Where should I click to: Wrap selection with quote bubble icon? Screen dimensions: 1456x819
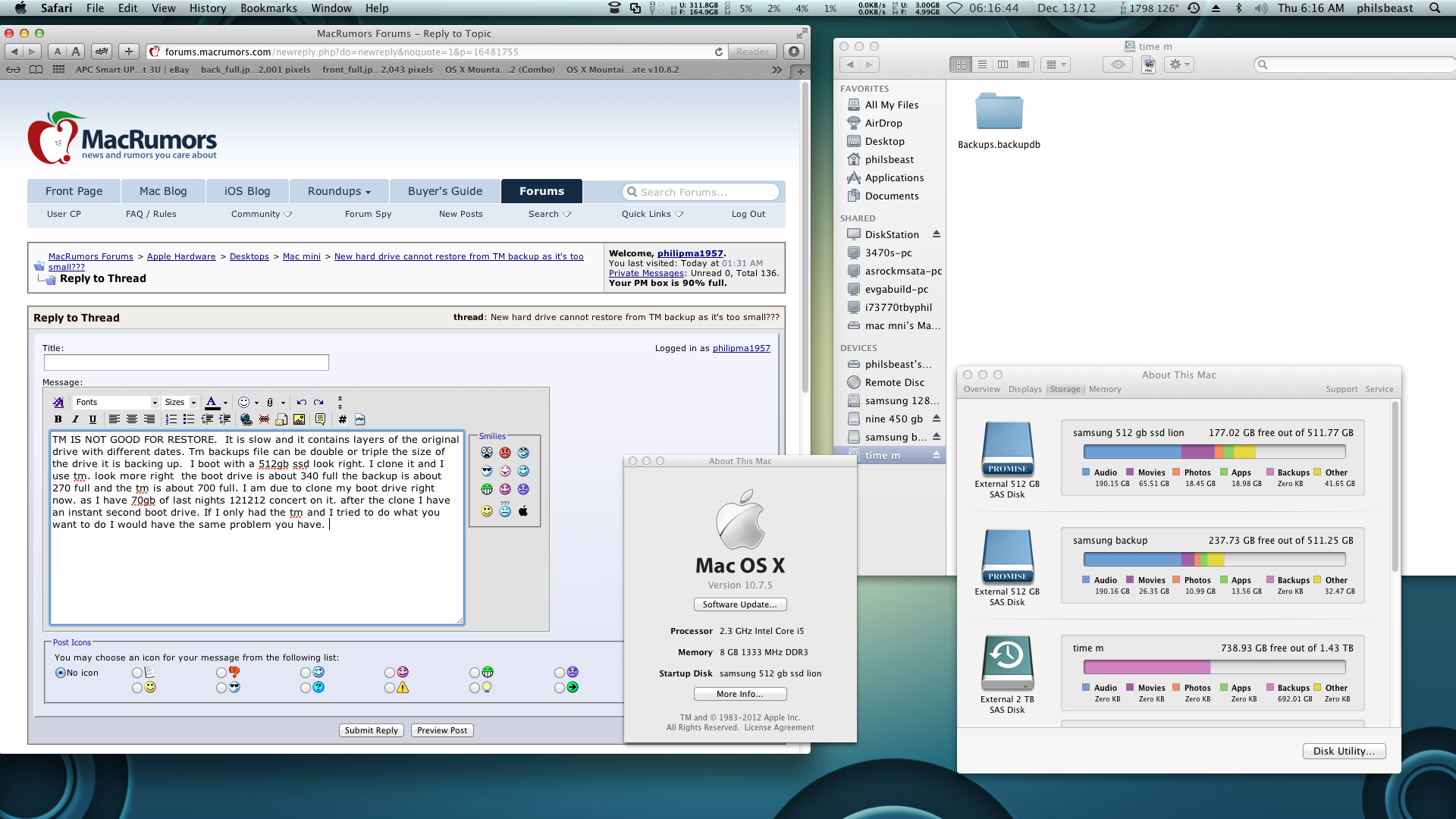[320, 419]
